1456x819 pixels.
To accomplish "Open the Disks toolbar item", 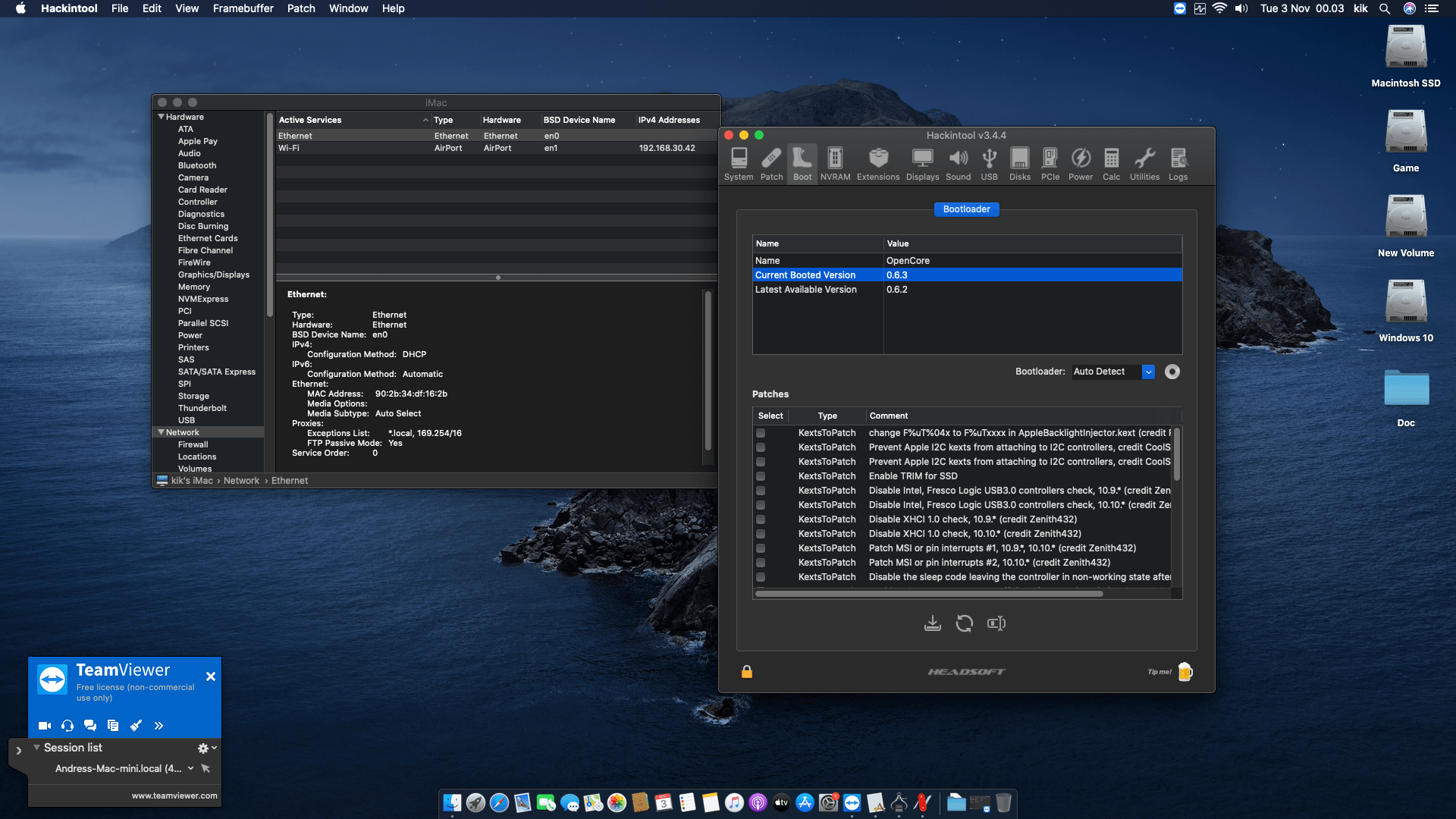I will tap(1019, 164).
